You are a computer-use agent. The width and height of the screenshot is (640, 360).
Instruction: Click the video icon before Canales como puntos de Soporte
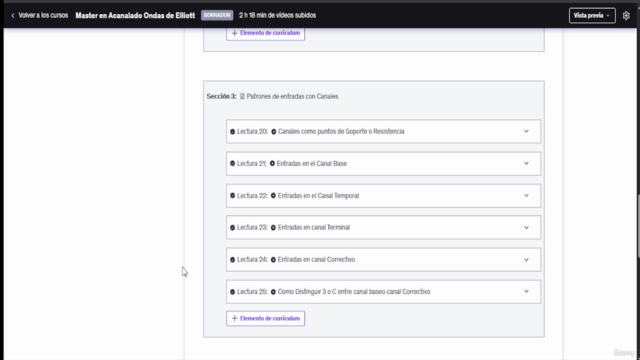pos(273,131)
